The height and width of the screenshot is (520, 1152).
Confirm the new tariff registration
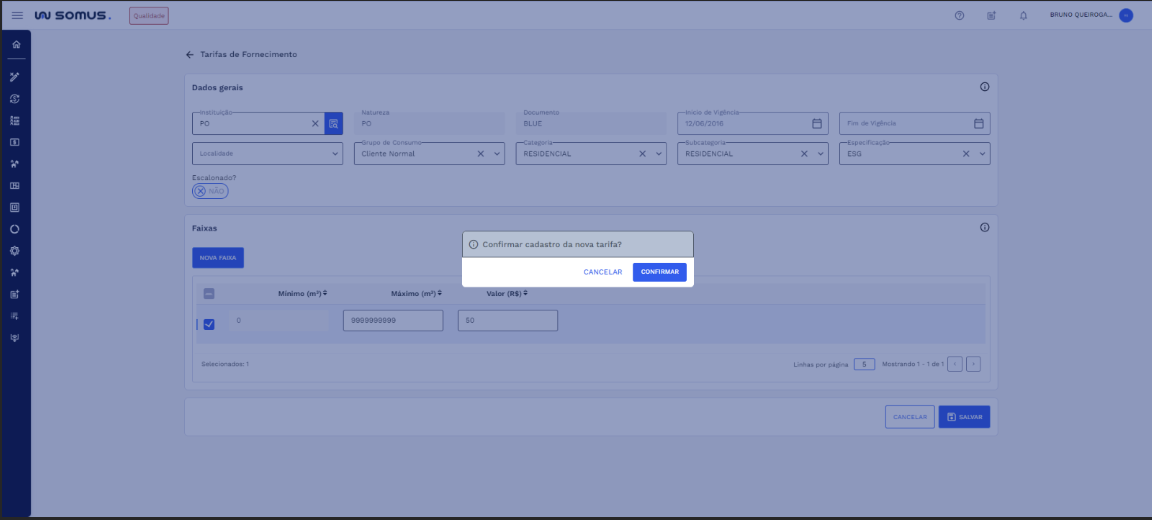point(659,272)
